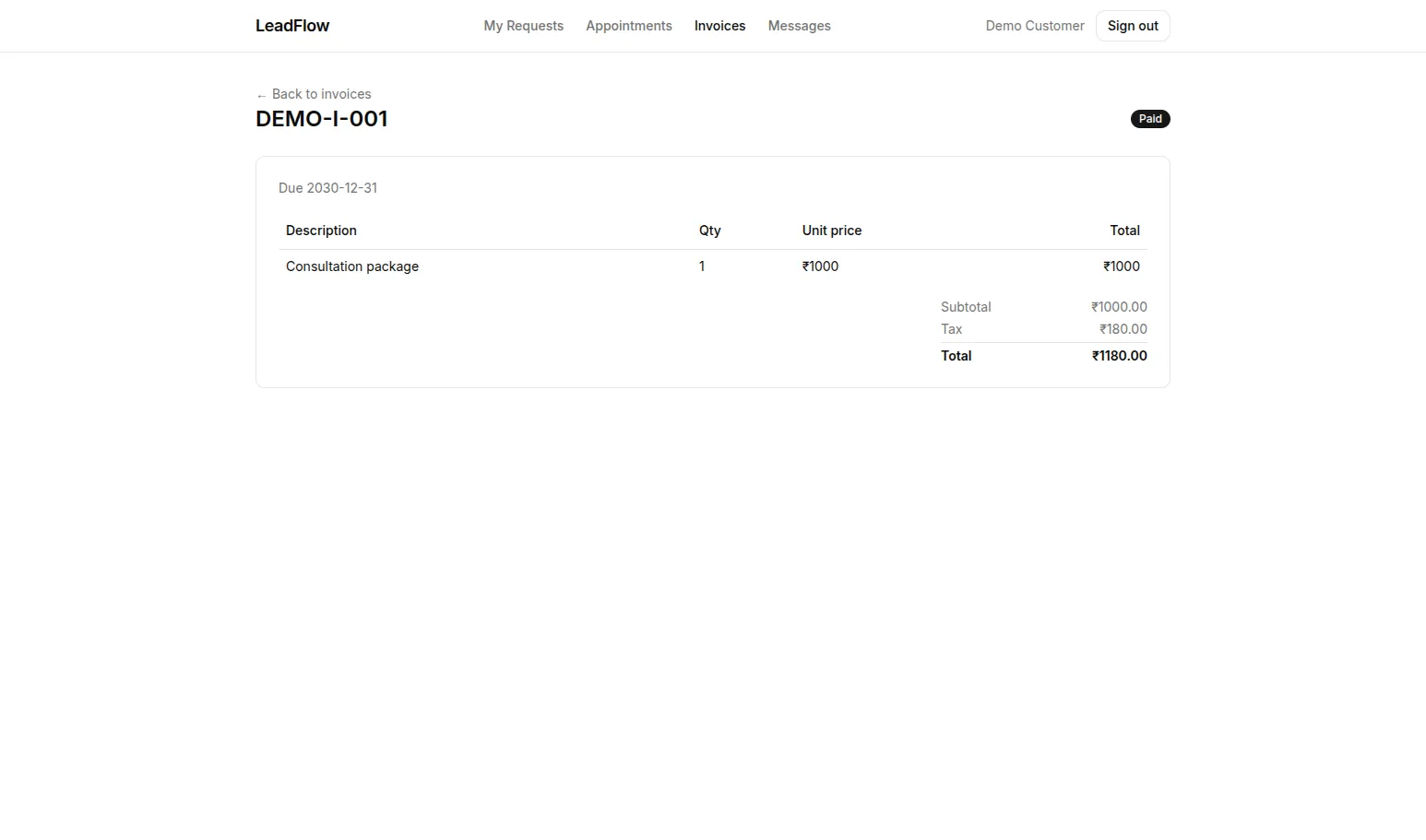
Task: Click the Tax label
Action: (x=951, y=329)
